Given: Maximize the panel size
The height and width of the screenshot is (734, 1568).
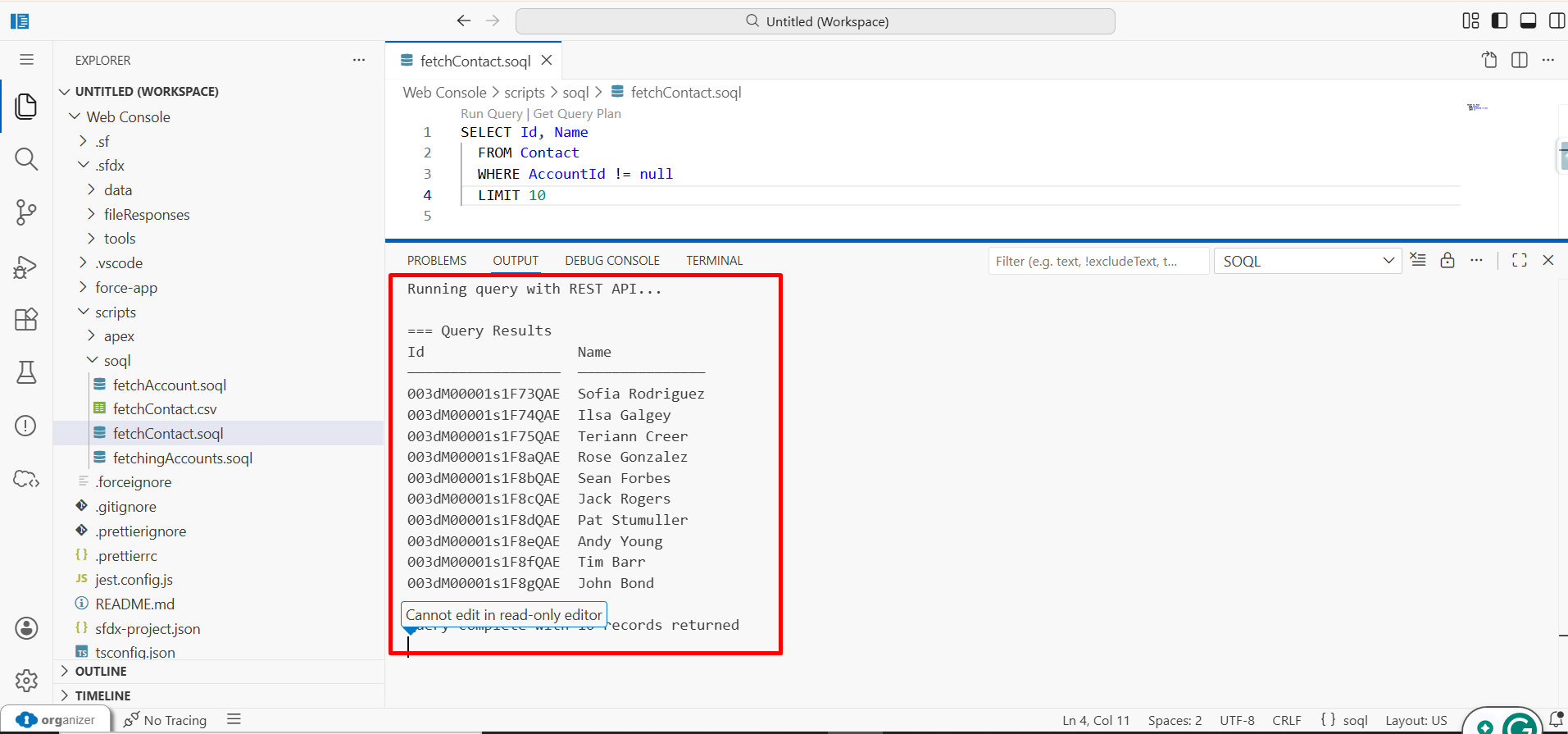Looking at the screenshot, I should coord(1520,260).
